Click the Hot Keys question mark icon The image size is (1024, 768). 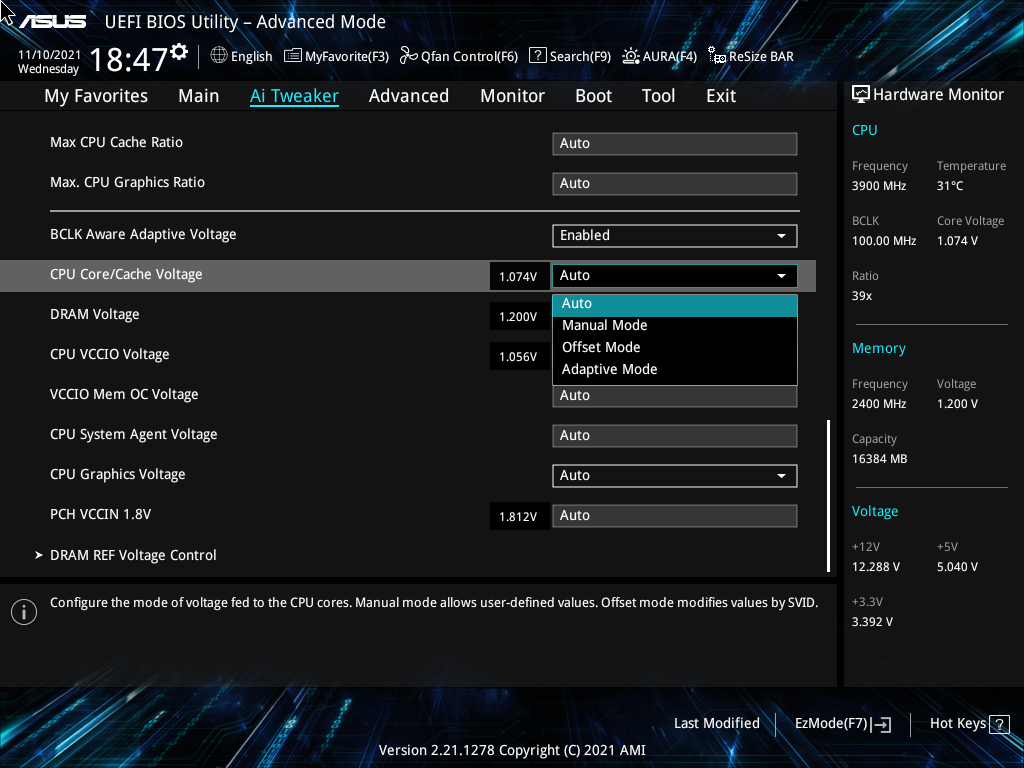point(999,724)
